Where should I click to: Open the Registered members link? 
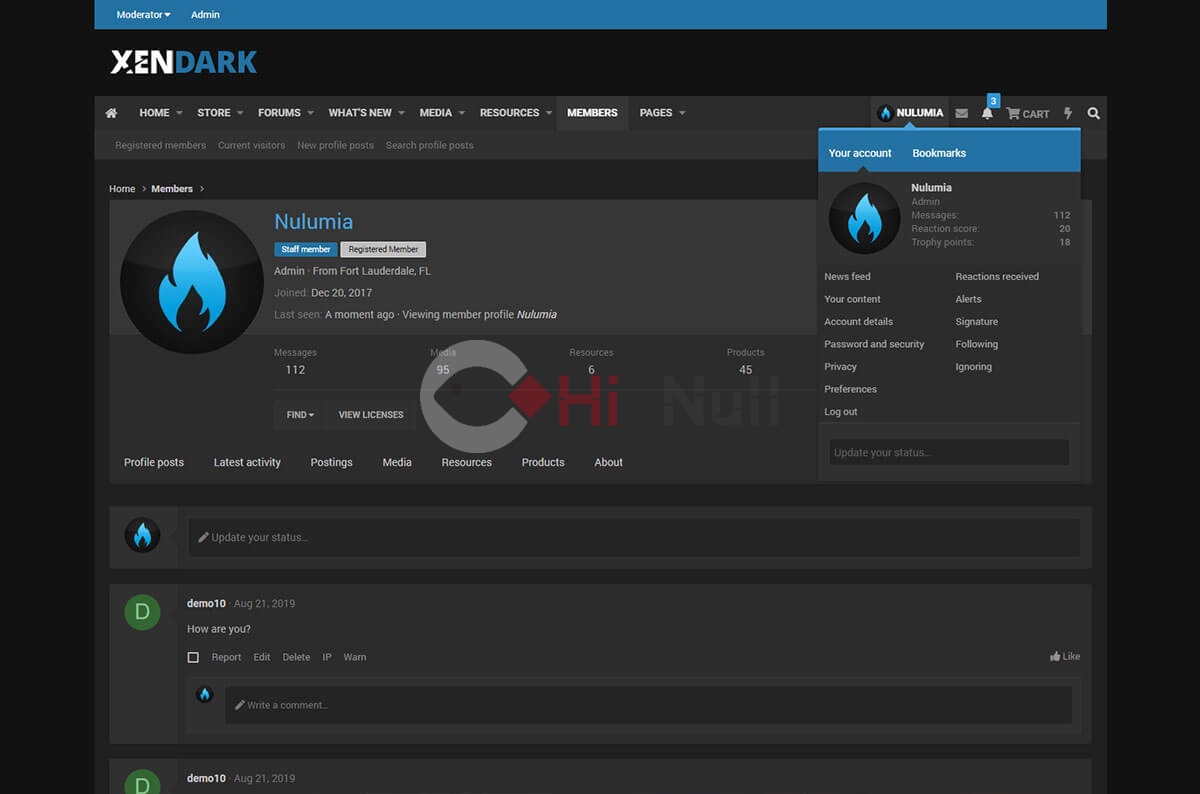coord(160,145)
